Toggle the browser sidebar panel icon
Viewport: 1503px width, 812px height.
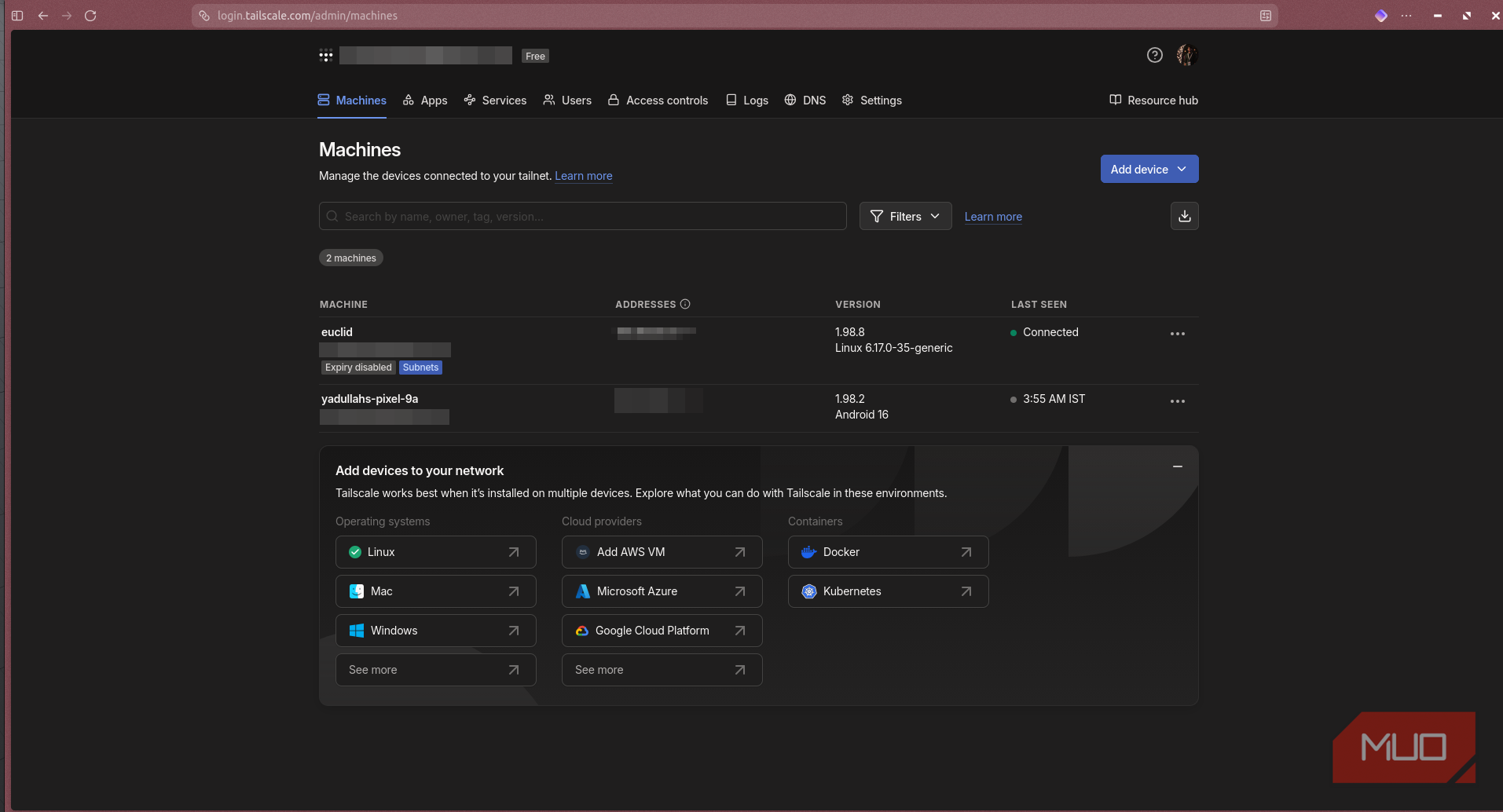click(x=17, y=16)
